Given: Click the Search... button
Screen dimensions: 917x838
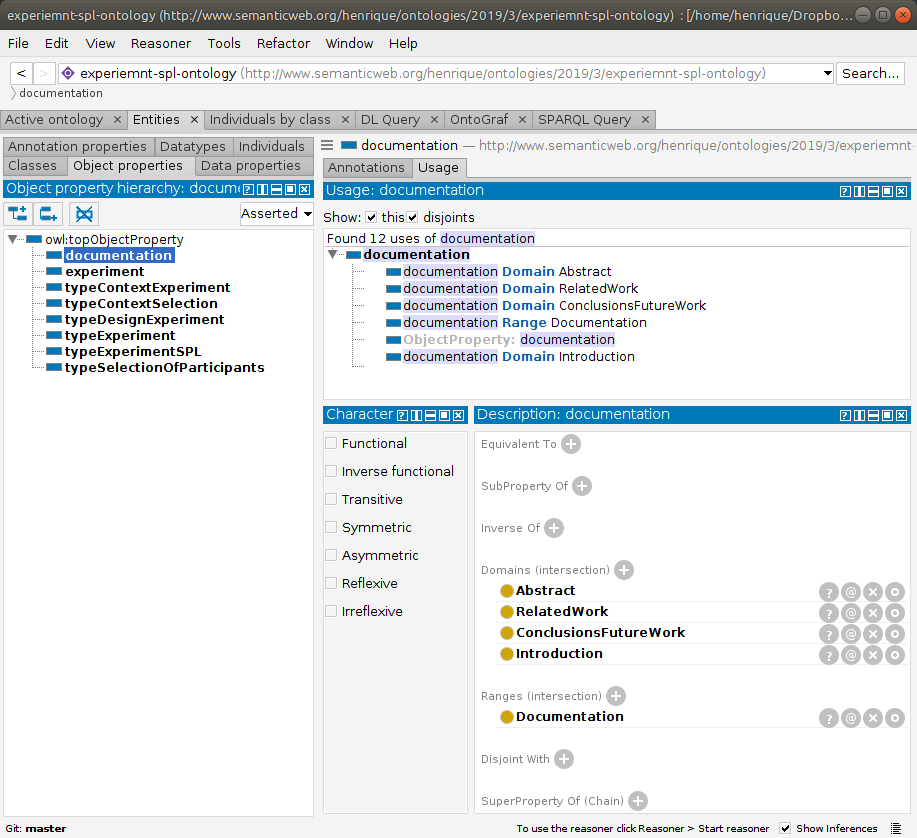Looking at the screenshot, I should pyautogui.click(x=870, y=73).
